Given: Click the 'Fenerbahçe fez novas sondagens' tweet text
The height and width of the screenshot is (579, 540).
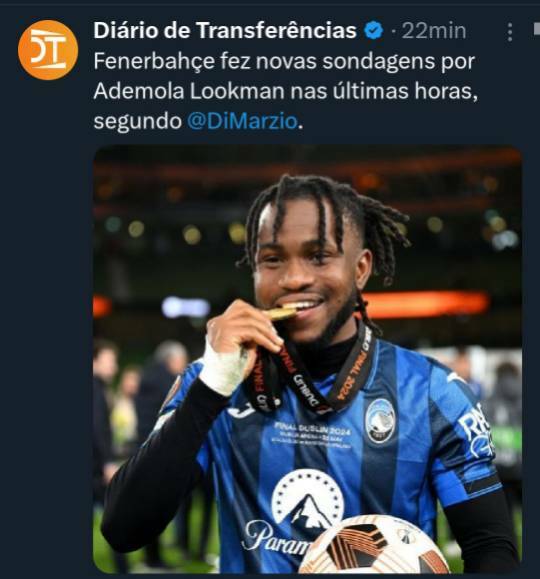Looking at the screenshot, I should (284, 61).
